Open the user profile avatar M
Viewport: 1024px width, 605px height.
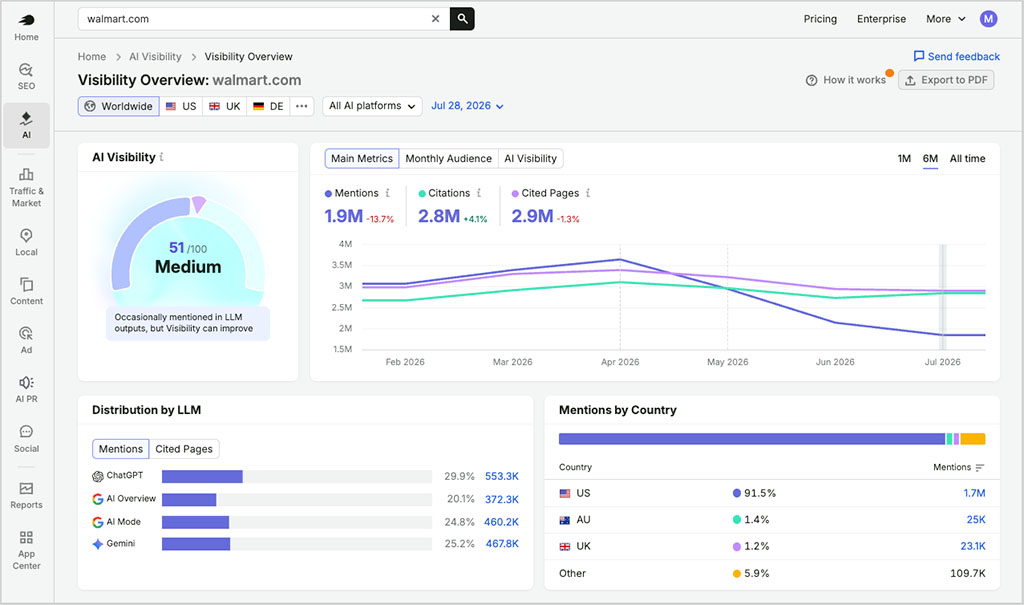click(988, 19)
